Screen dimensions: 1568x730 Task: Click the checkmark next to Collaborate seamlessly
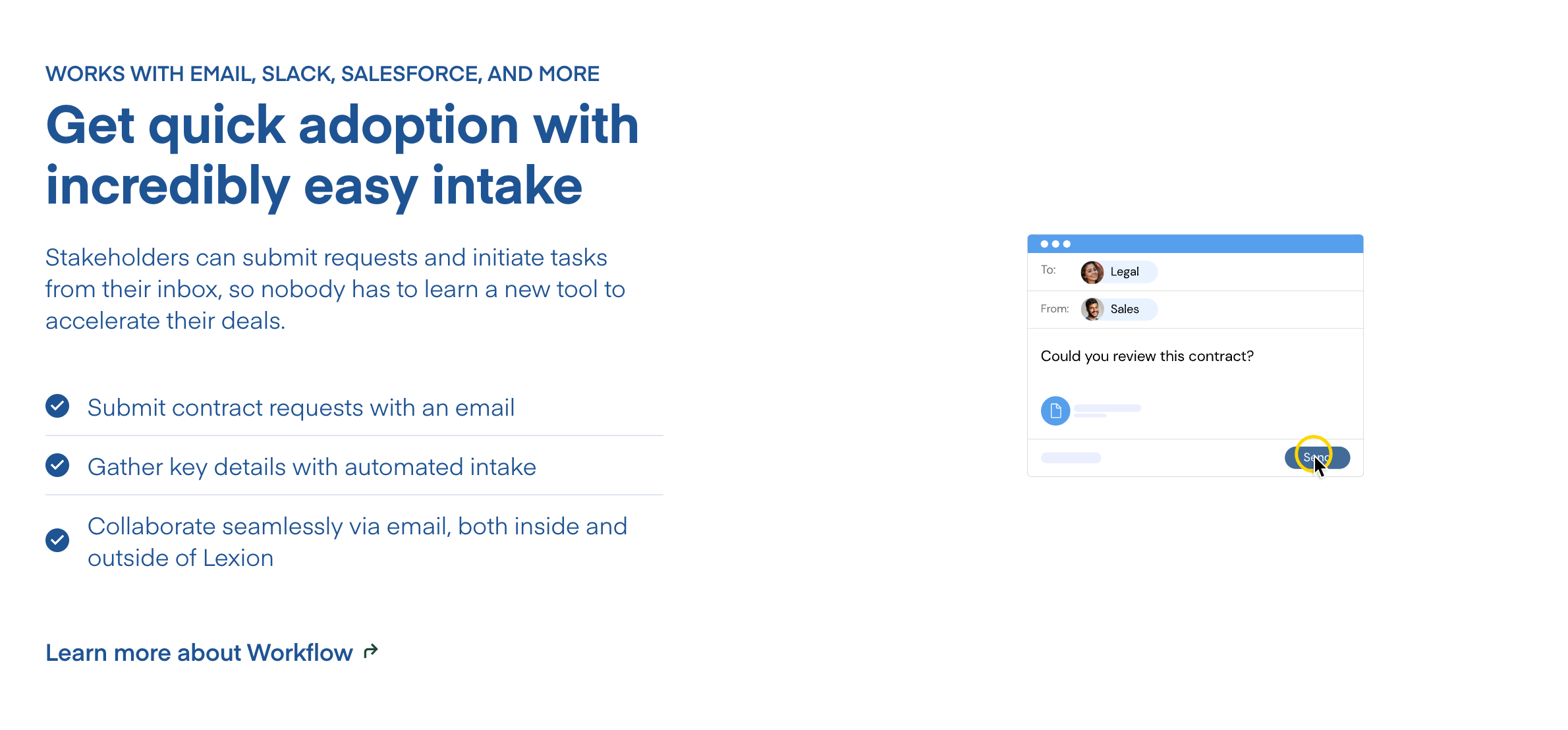57,540
